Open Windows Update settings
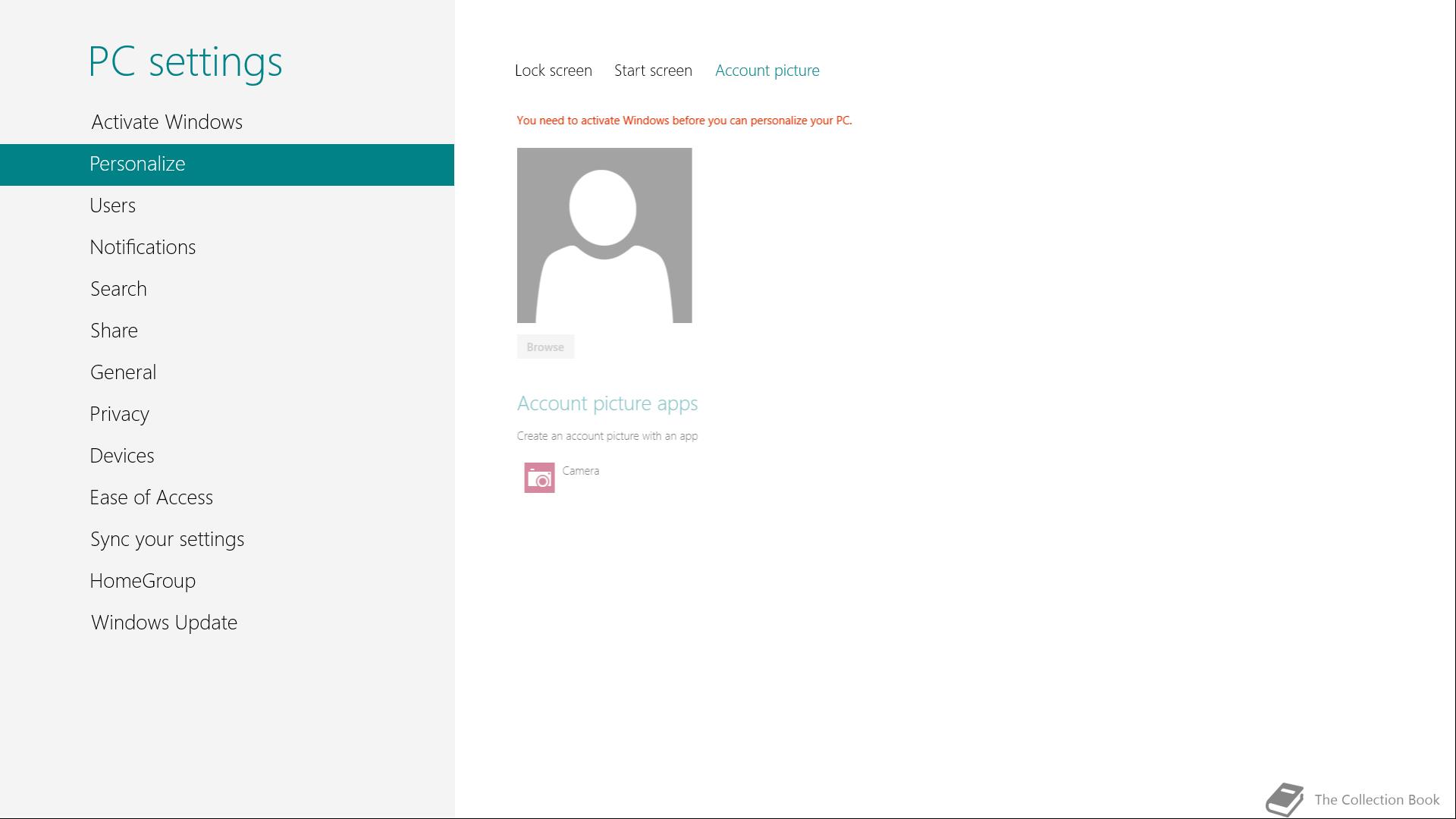This screenshot has height=819, width=1456. click(x=227, y=623)
